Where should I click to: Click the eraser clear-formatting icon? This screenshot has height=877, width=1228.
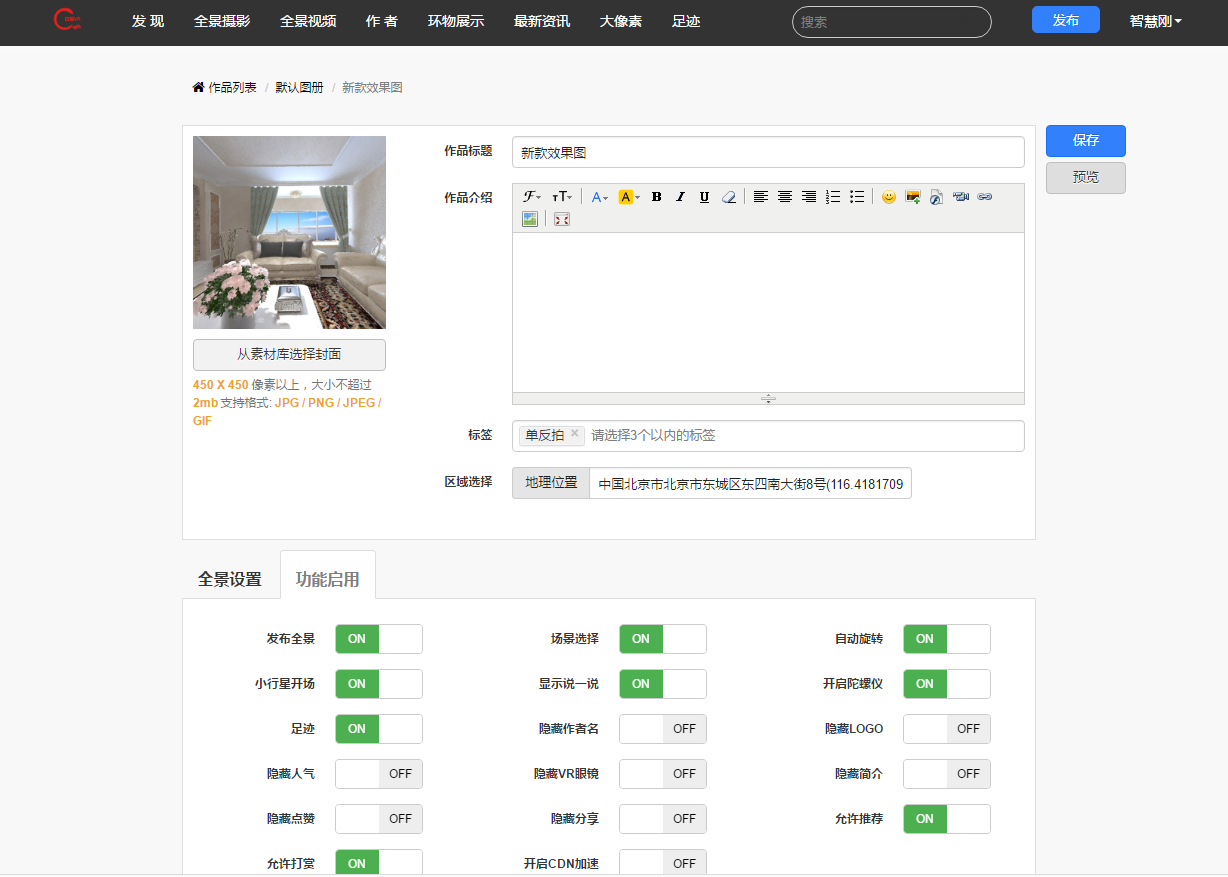(729, 197)
